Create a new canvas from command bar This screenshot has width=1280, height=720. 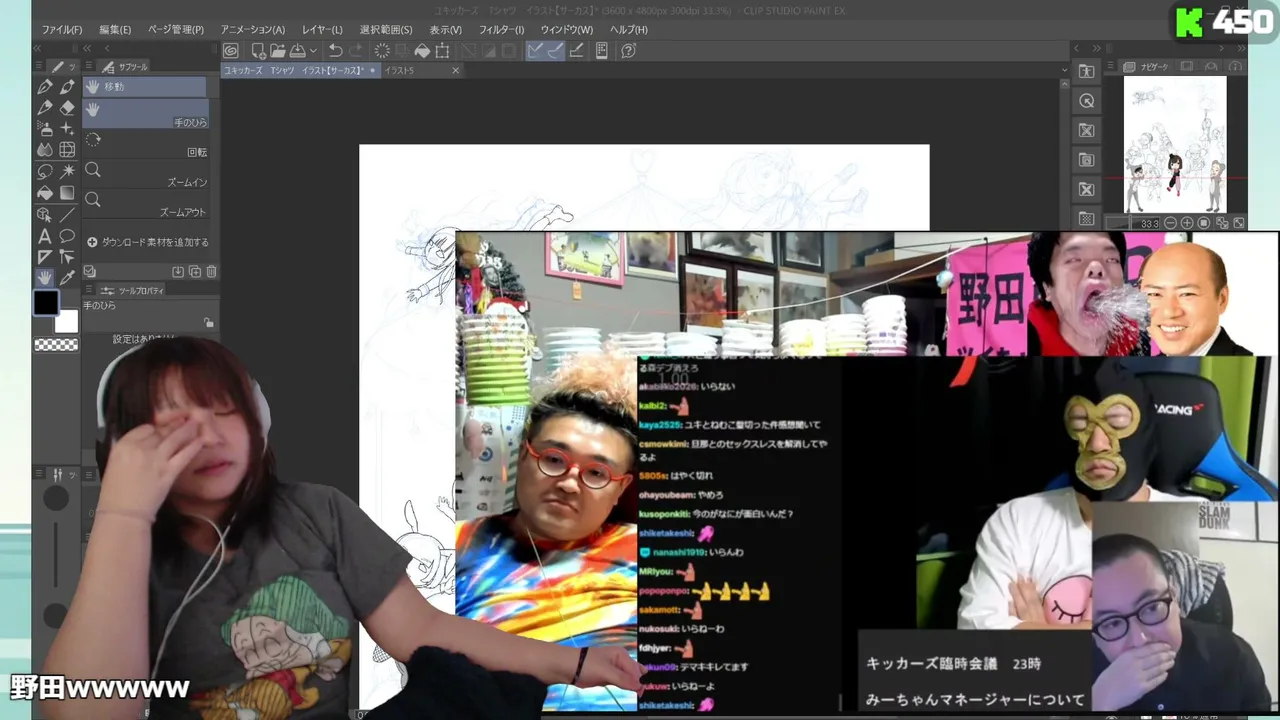click(x=258, y=51)
